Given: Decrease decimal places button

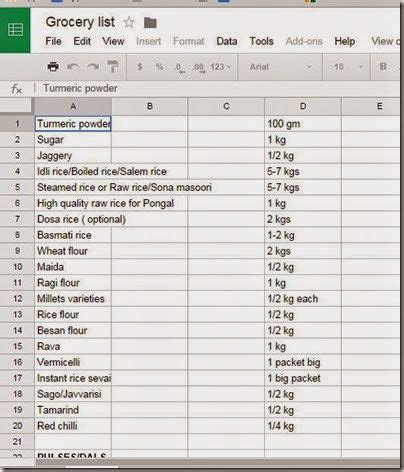Looking at the screenshot, I should (180, 68).
